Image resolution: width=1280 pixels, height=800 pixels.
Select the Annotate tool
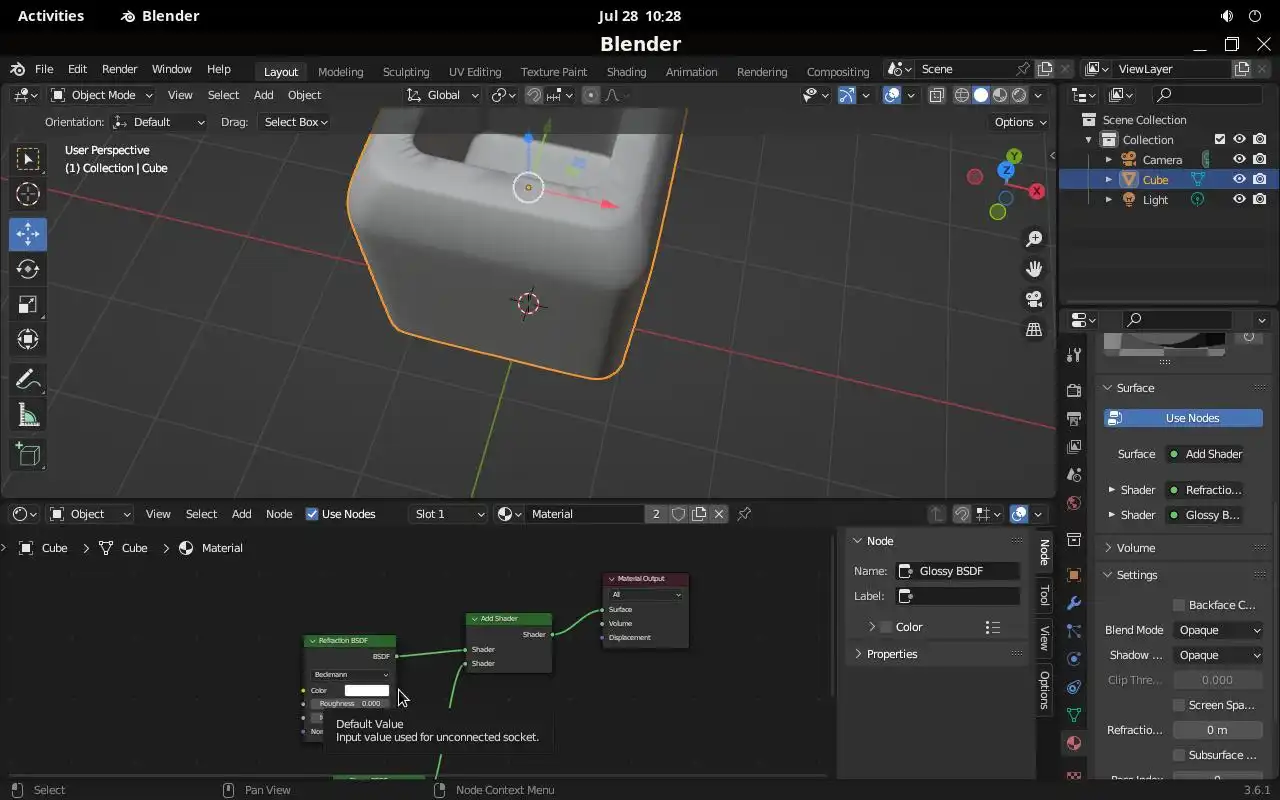[x=28, y=380]
